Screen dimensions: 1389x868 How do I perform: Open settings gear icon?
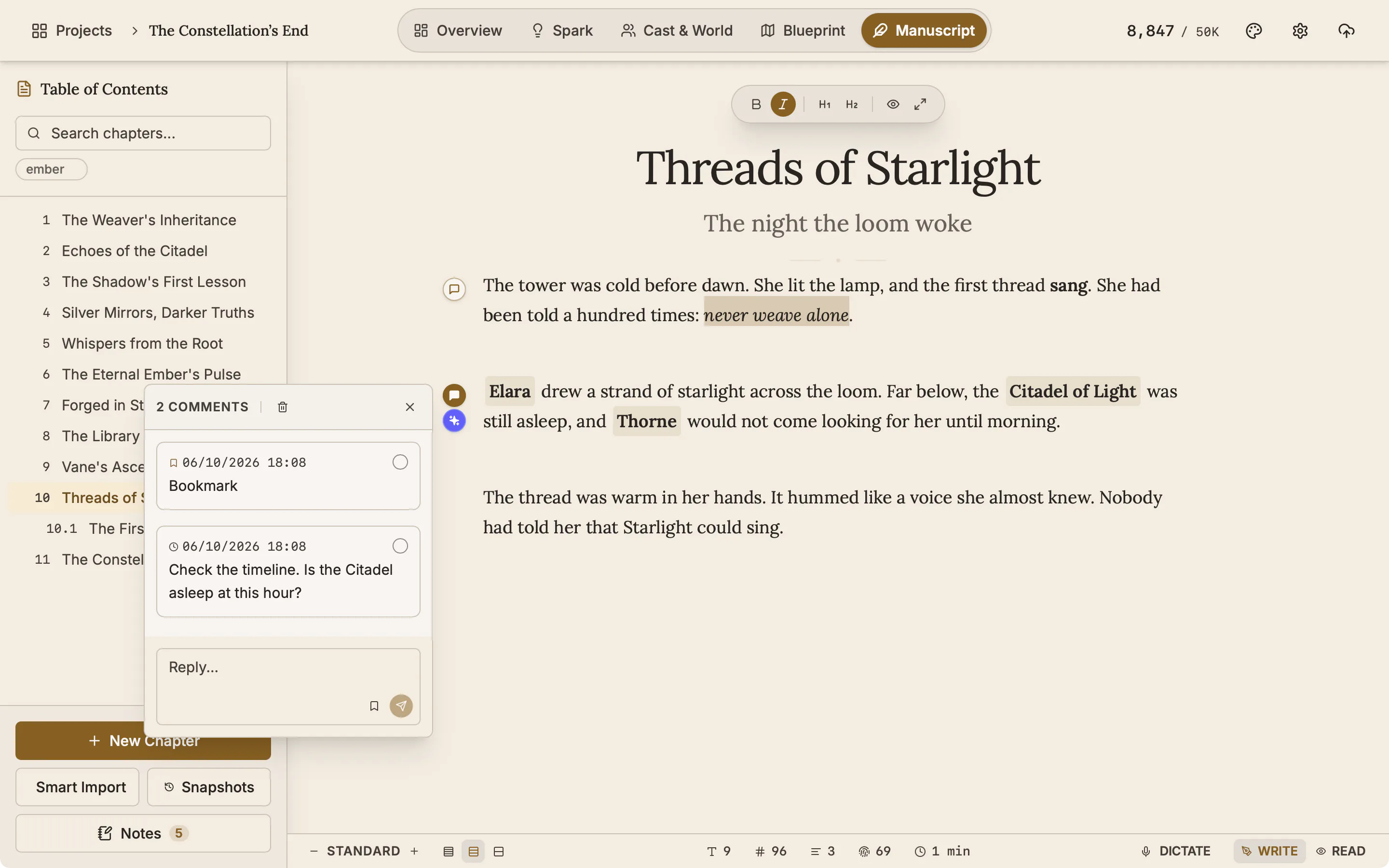(1300, 30)
